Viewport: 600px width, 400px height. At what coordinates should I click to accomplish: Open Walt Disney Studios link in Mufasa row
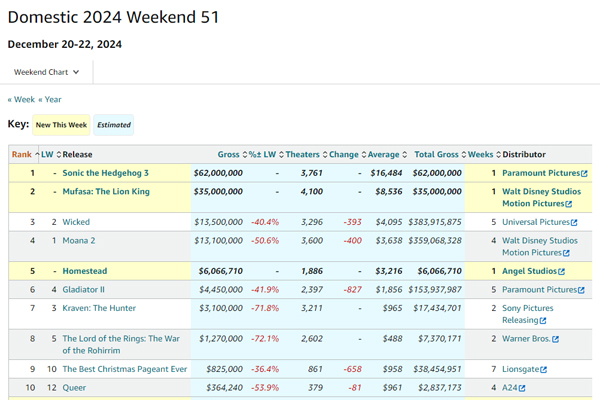point(541,198)
